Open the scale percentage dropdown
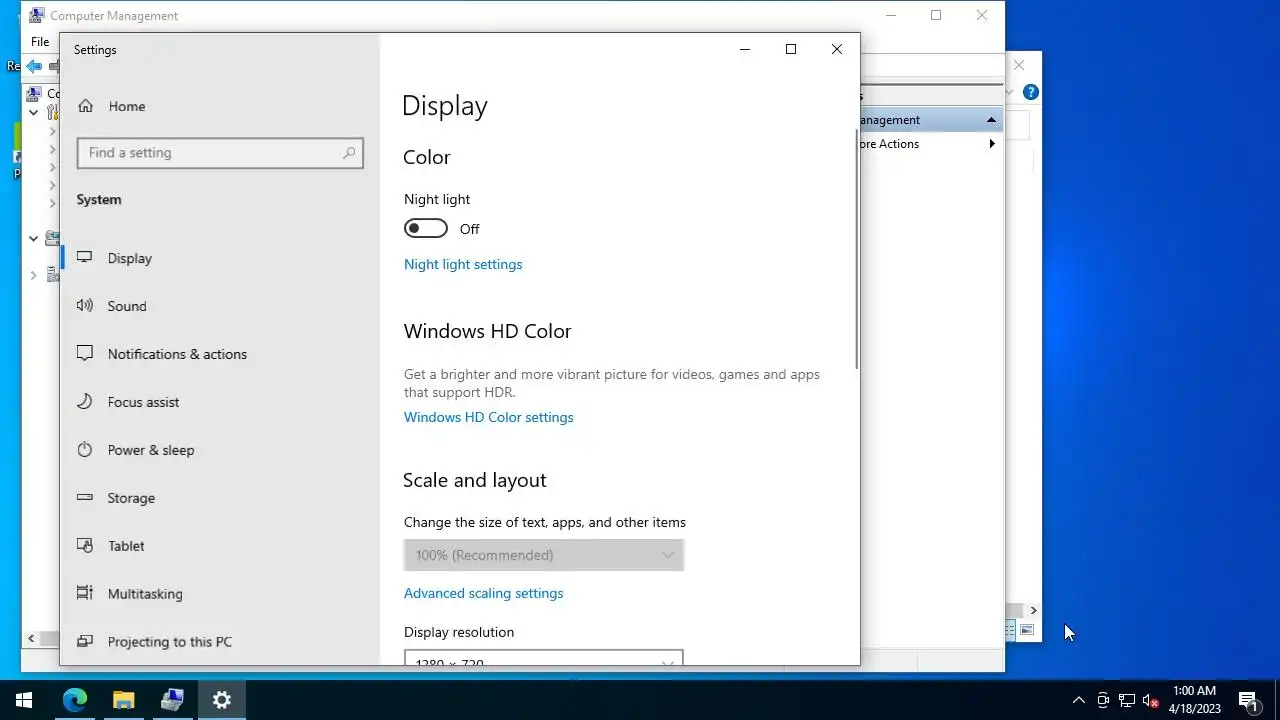1280x720 pixels. pos(544,555)
